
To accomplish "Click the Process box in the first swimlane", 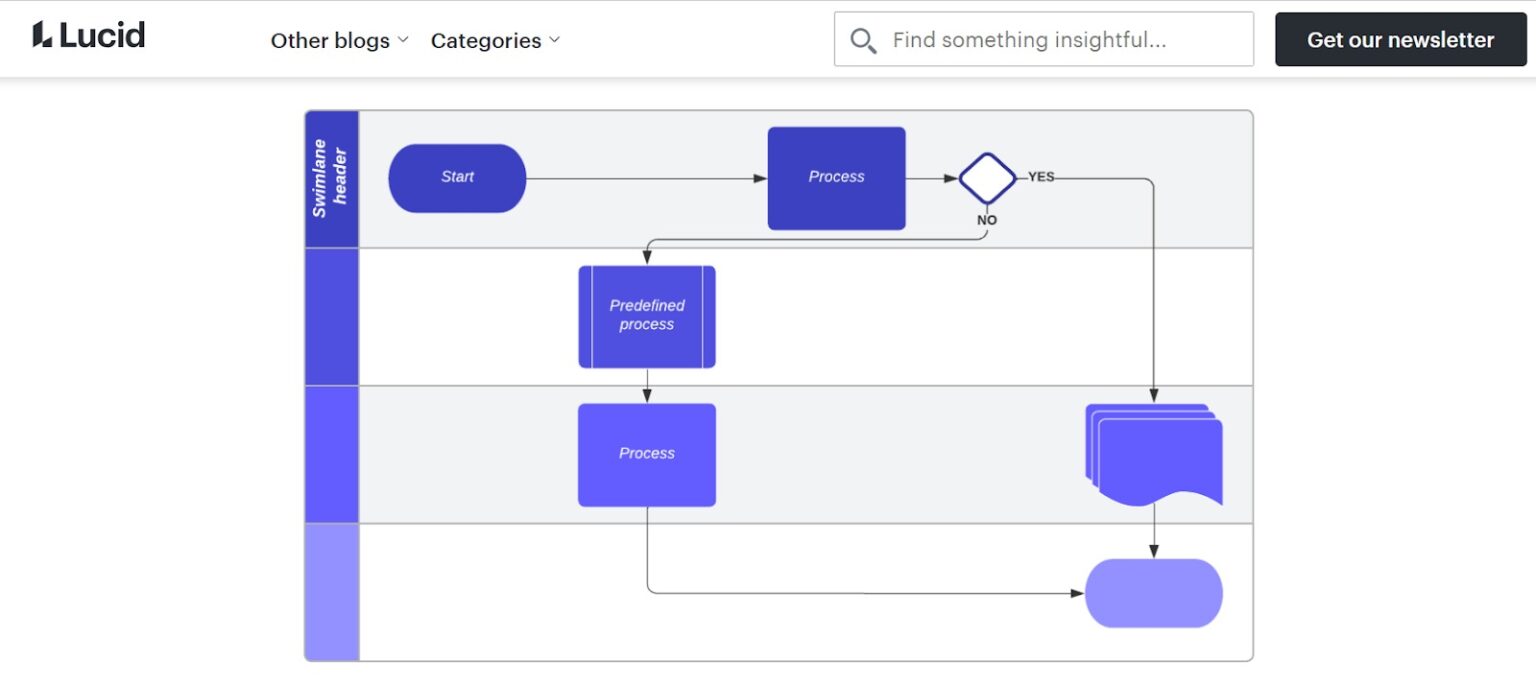I will pos(836,178).
